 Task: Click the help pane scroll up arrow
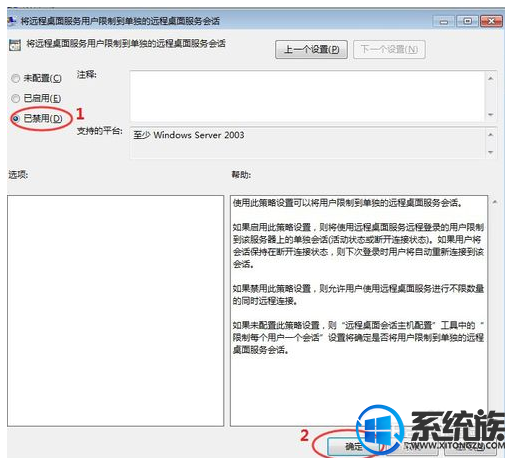tap(495, 202)
